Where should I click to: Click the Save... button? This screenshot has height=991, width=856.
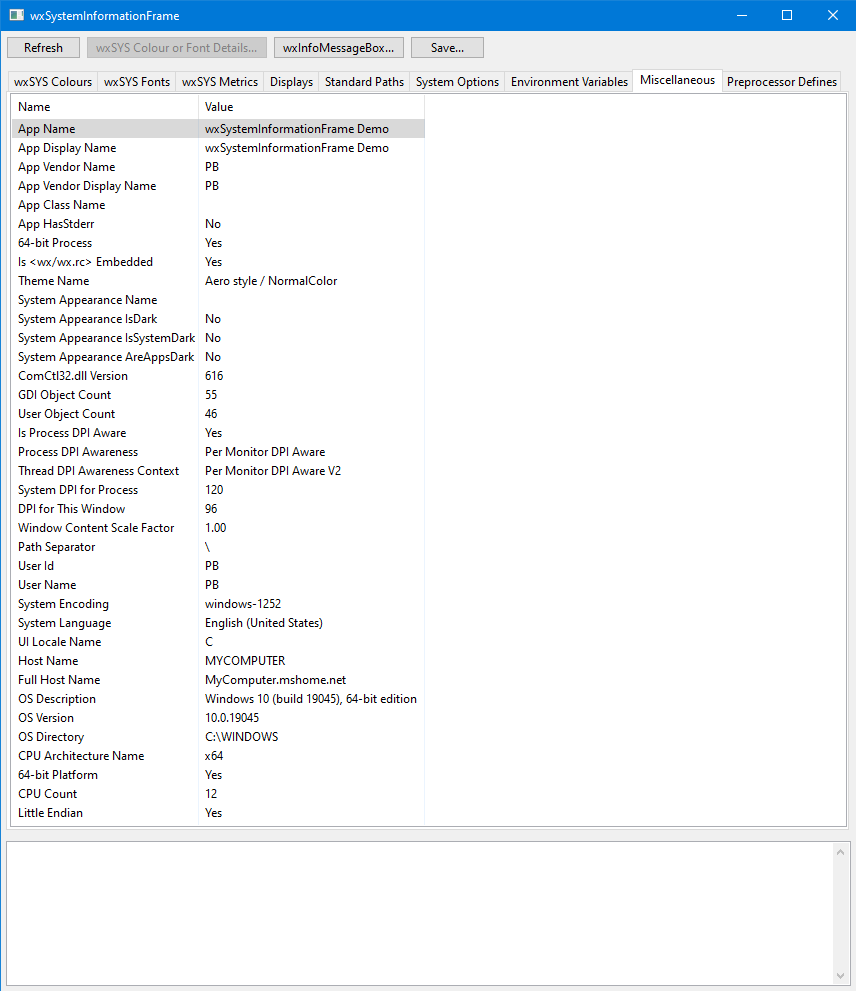click(x=447, y=48)
